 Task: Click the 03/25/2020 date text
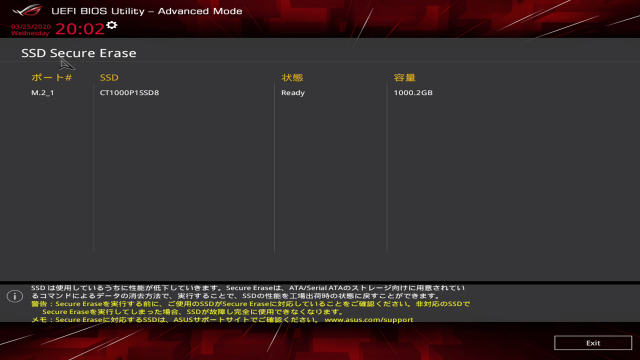pyautogui.click(x=31, y=27)
